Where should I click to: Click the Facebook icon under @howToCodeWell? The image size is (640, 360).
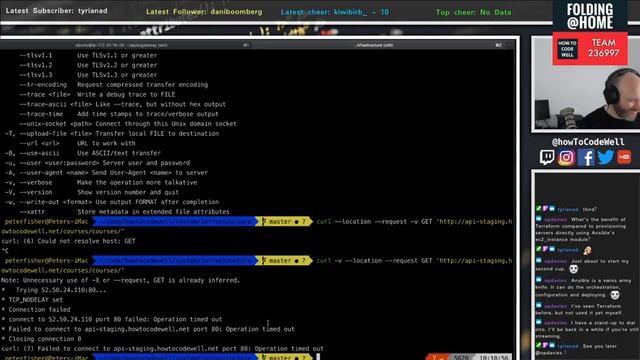pos(586,157)
